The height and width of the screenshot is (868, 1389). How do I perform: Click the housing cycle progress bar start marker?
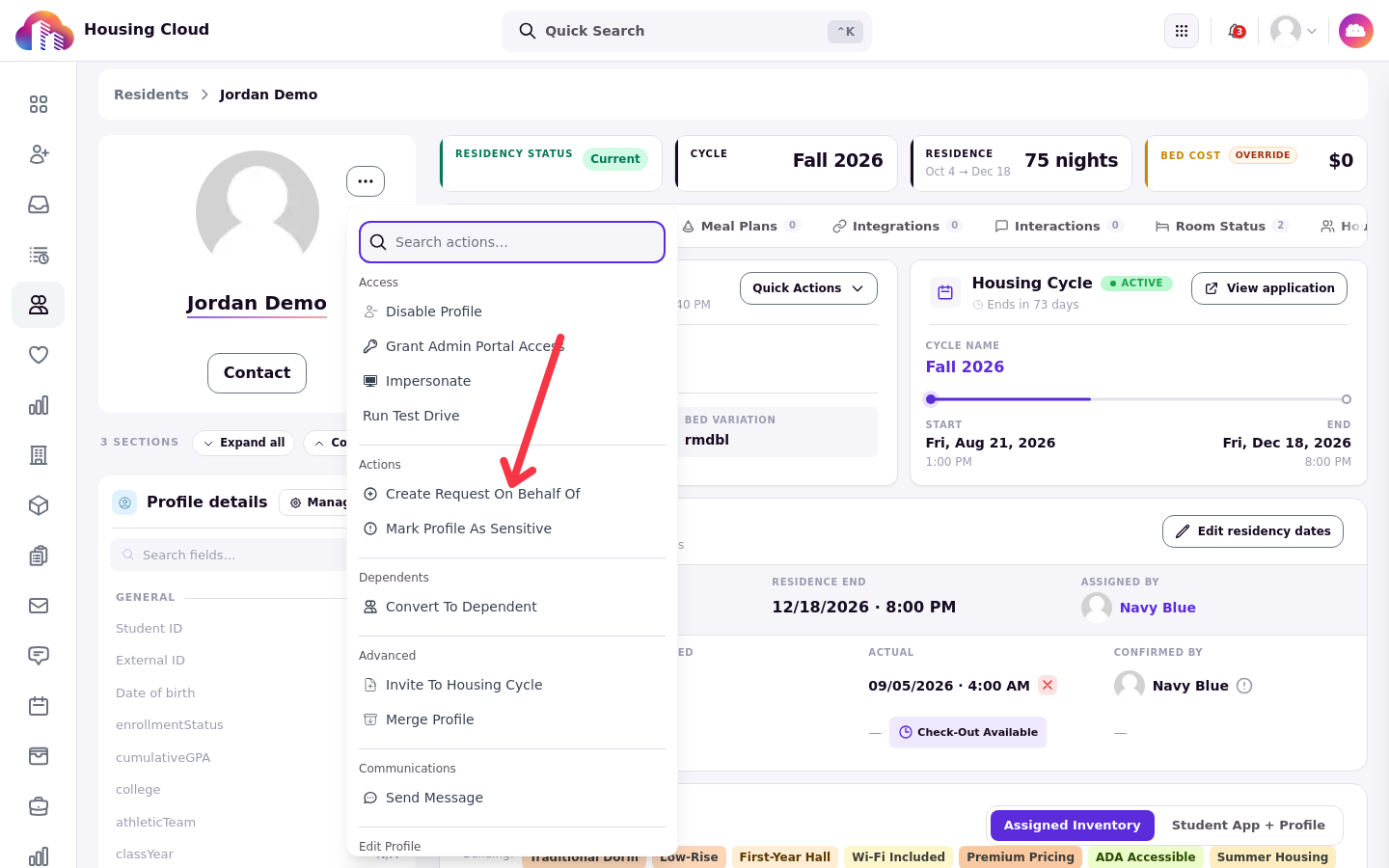931,399
